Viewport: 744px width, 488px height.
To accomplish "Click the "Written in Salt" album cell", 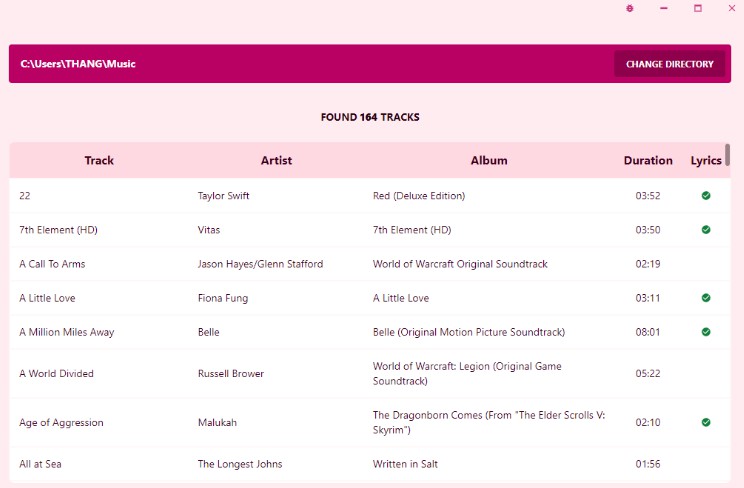I will tap(405, 464).
